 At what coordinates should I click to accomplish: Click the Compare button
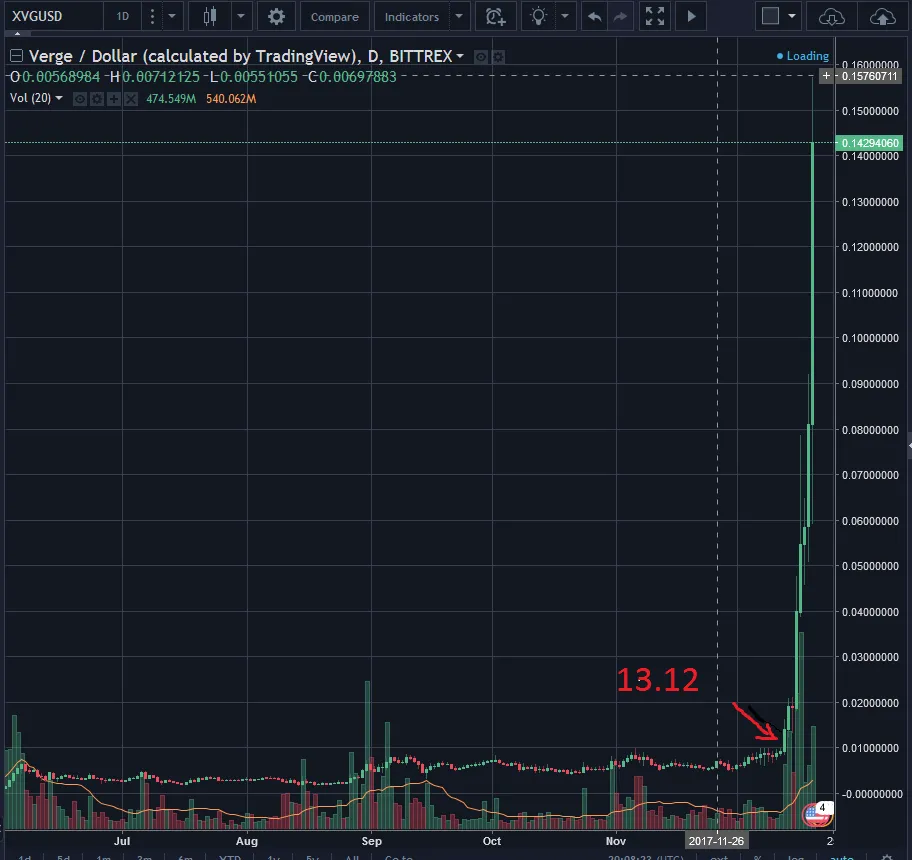(334, 17)
